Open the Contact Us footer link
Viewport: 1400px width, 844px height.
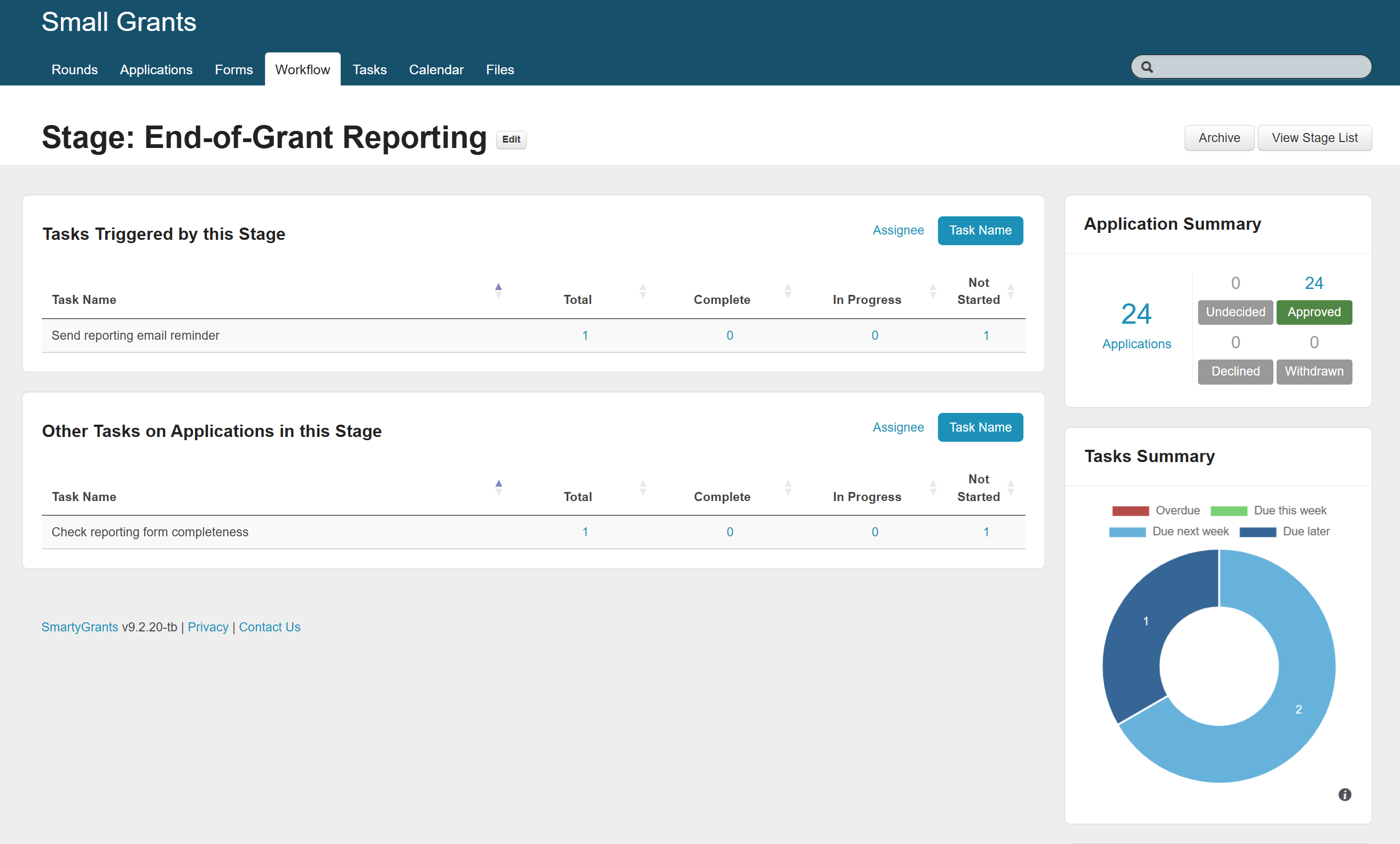pyautogui.click(x=269, y=627)
